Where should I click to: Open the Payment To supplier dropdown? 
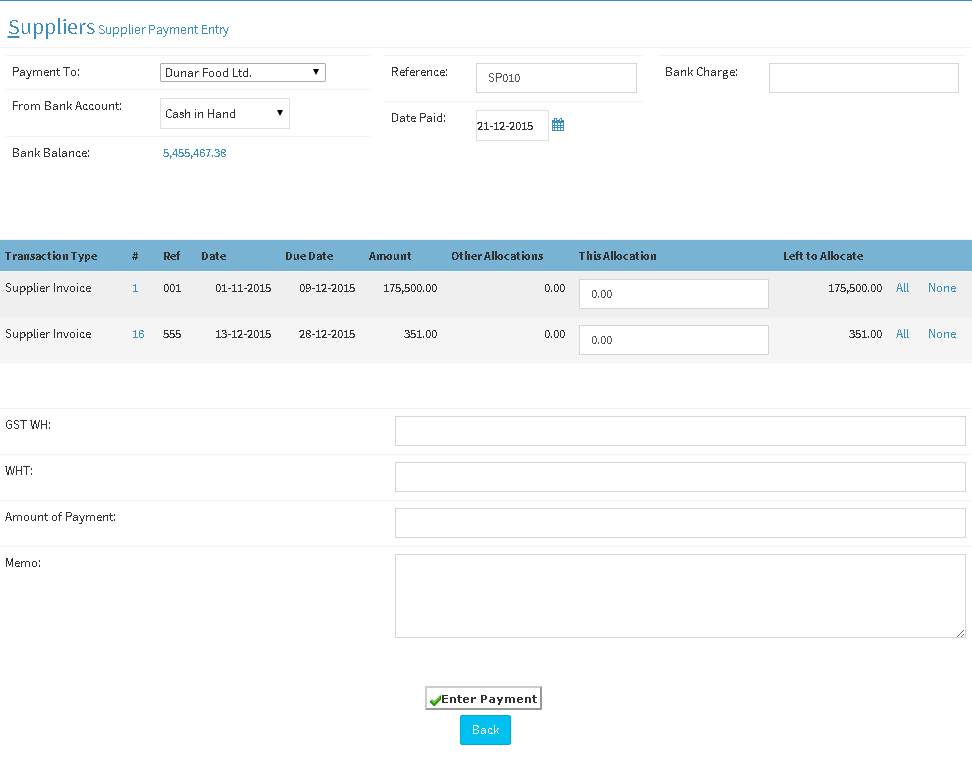click(x=243, y=72)
